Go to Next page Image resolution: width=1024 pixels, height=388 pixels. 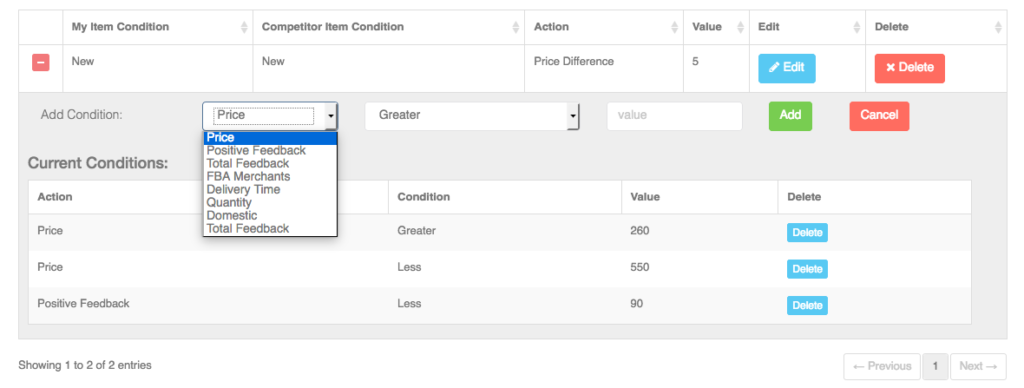978,366
